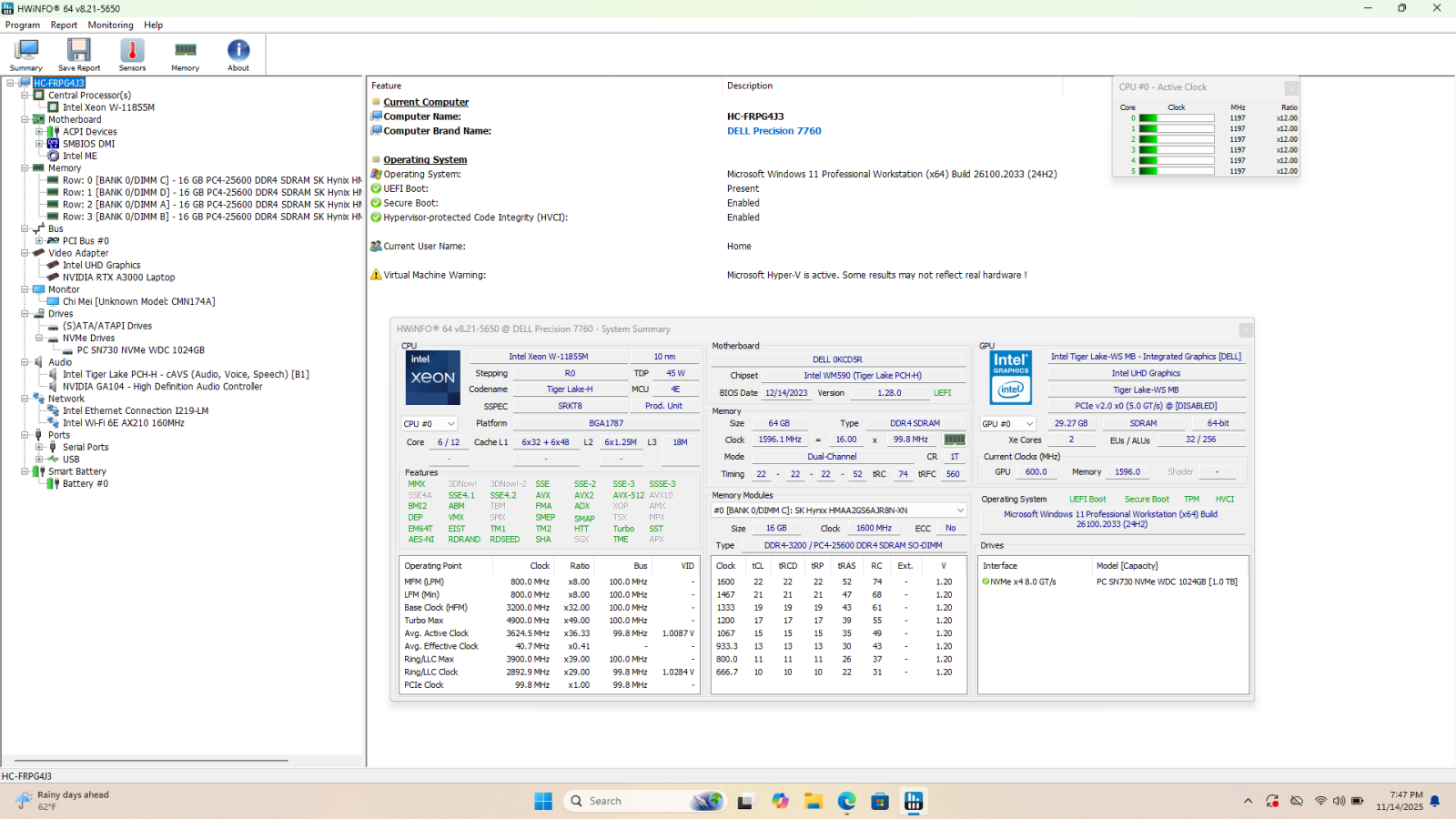Open Microsoft Edge from the taskbar

click(846, 801)
